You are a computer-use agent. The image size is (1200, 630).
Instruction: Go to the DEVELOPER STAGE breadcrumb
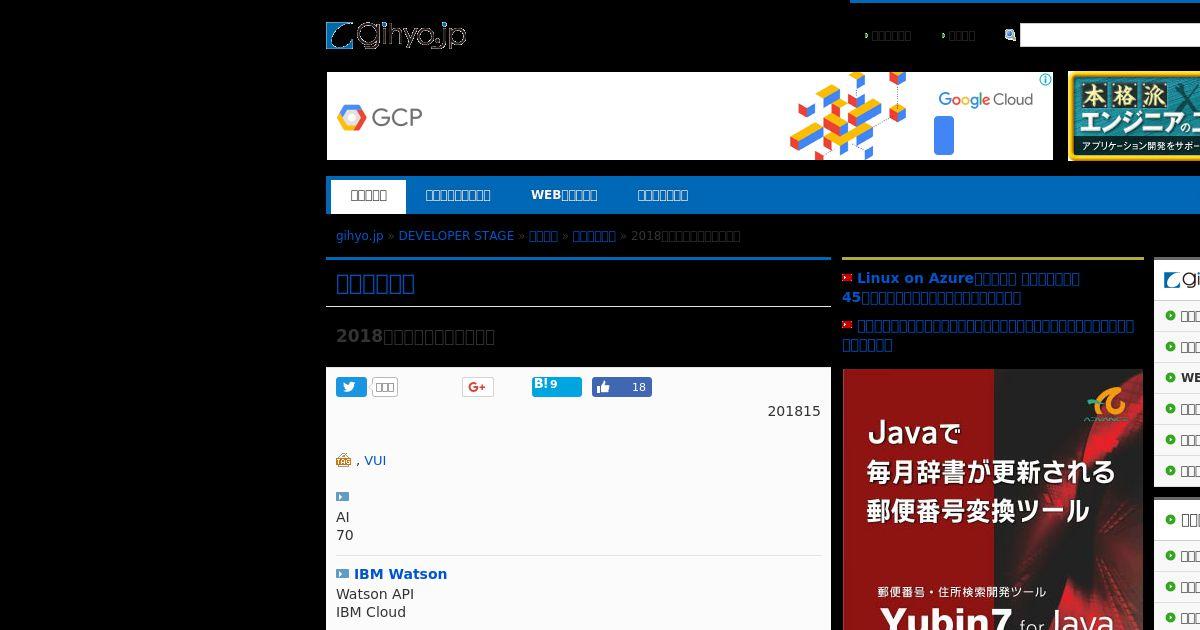coord(456,236)
